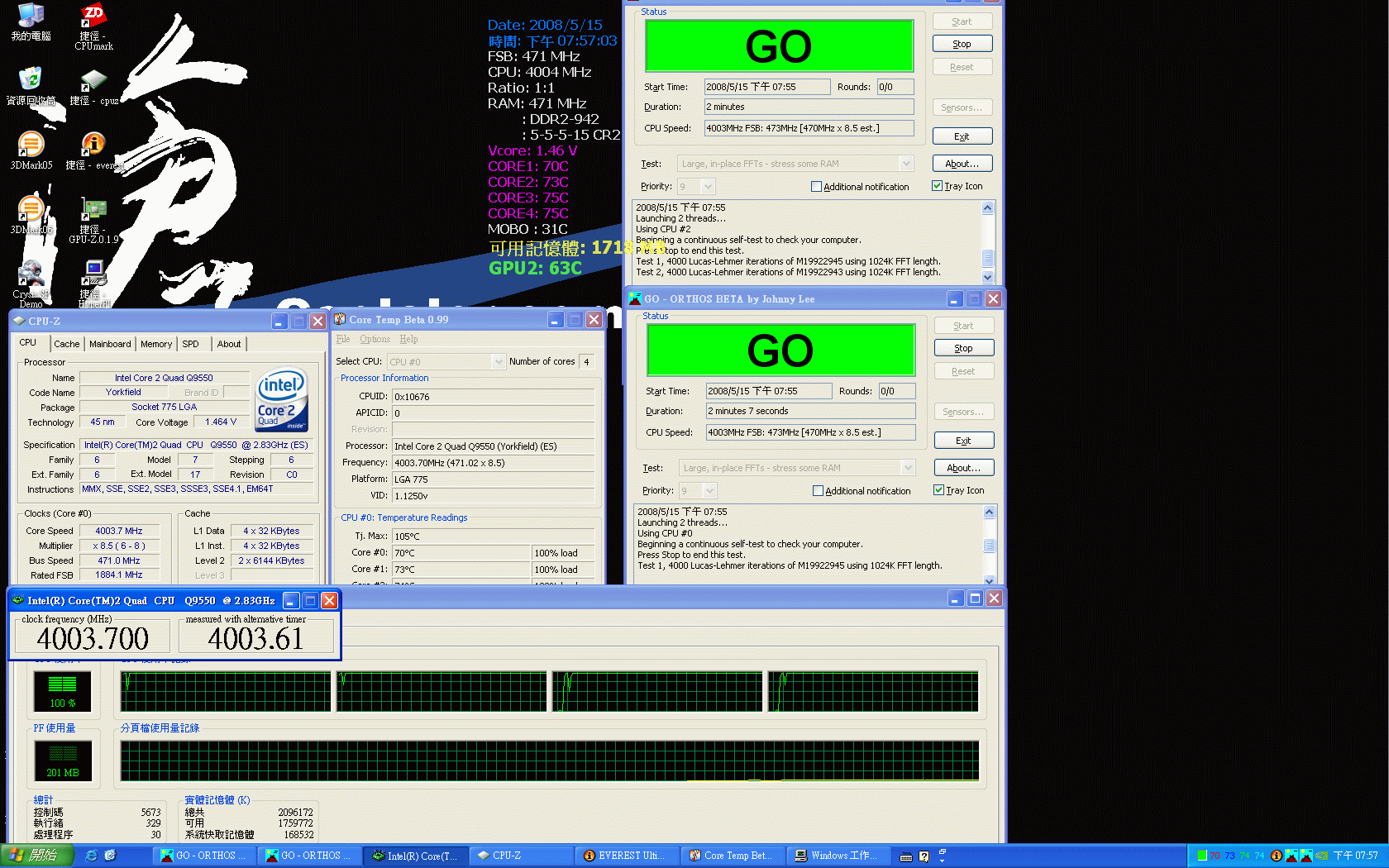Image resolution: width=1389 pixels, height=868 pixels.
Task: Click About... in the ORTHOS CPU #0 window
Action: pyautogui.click(x=964, y=468)
